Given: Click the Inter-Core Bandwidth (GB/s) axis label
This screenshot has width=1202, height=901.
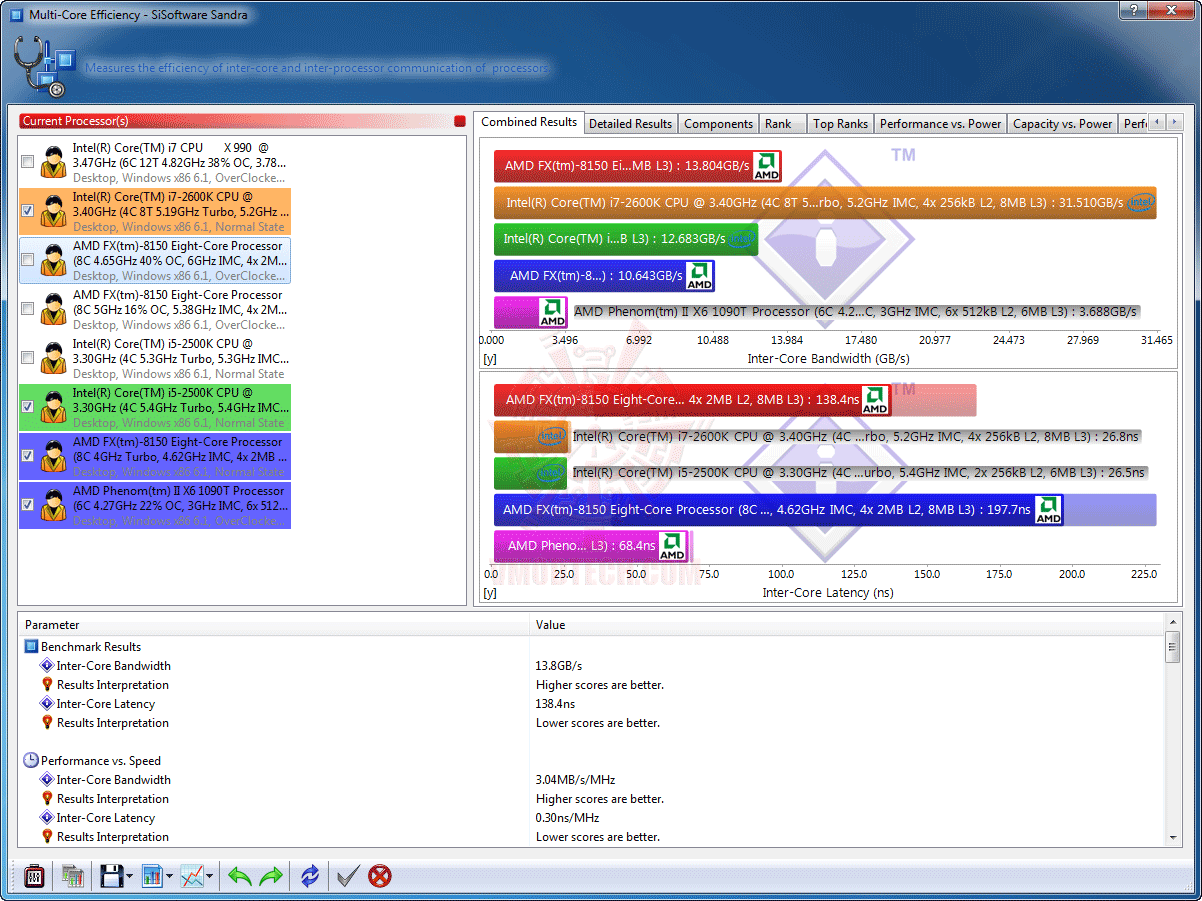Looking at the screenshot, I should click(828, 358).
